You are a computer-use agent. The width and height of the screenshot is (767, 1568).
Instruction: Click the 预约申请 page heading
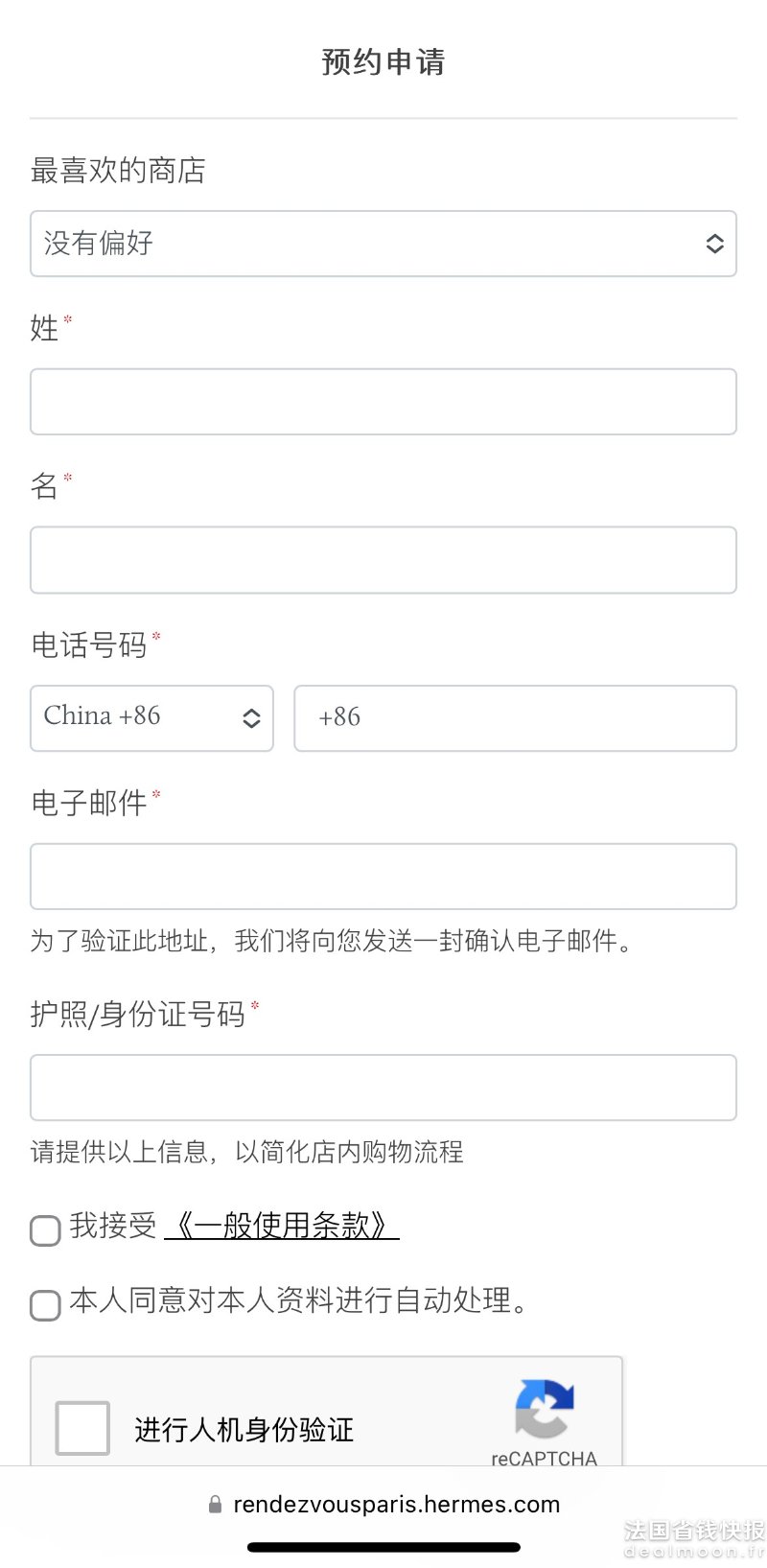coord(383,61)
